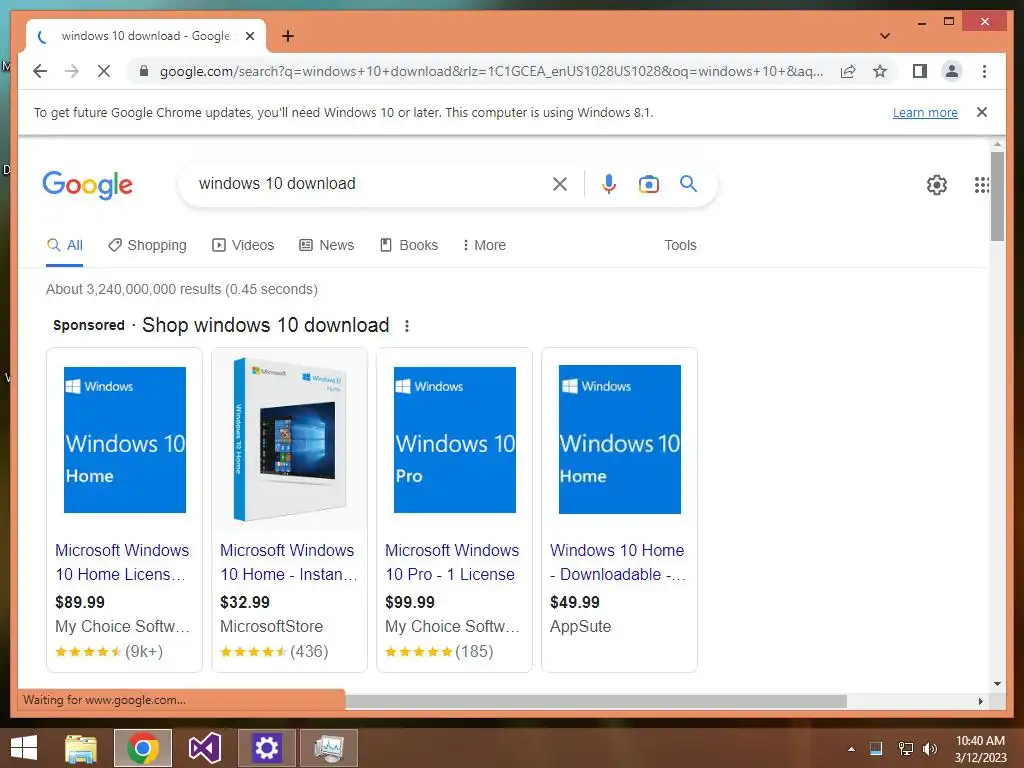Switch to Videos results

coord(243,246)
